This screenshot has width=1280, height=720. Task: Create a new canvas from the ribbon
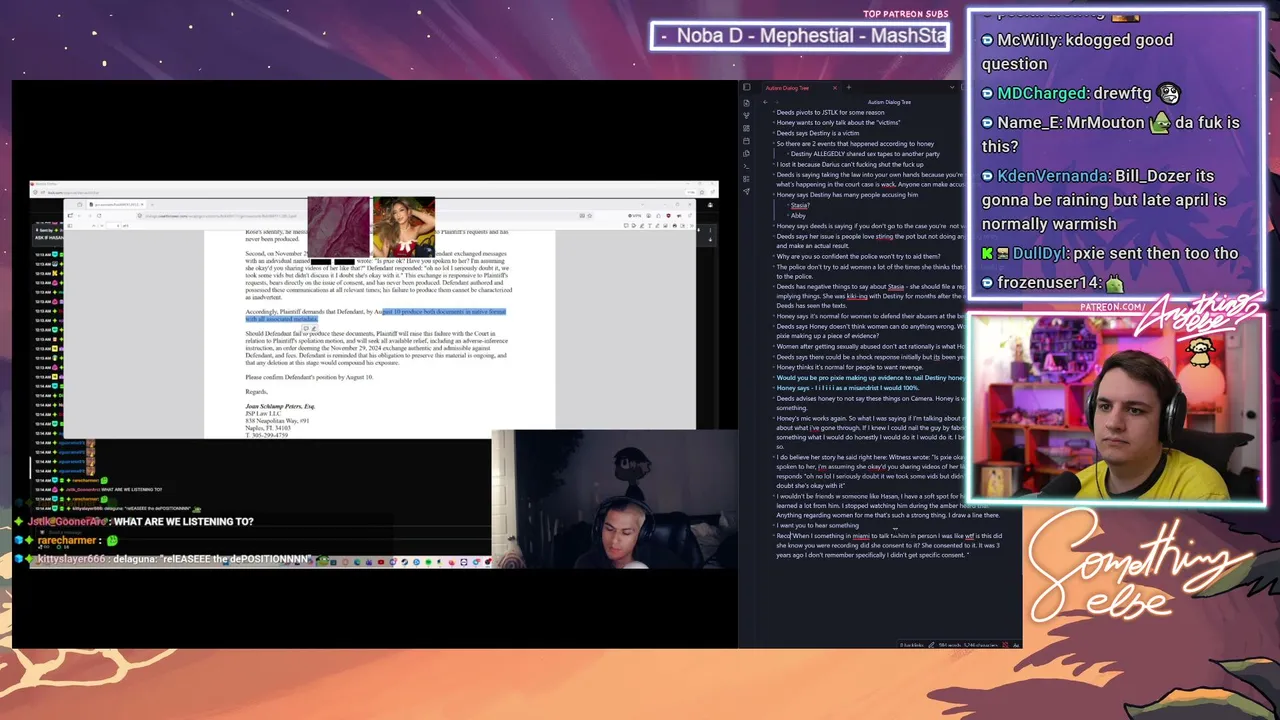(746, 128)
